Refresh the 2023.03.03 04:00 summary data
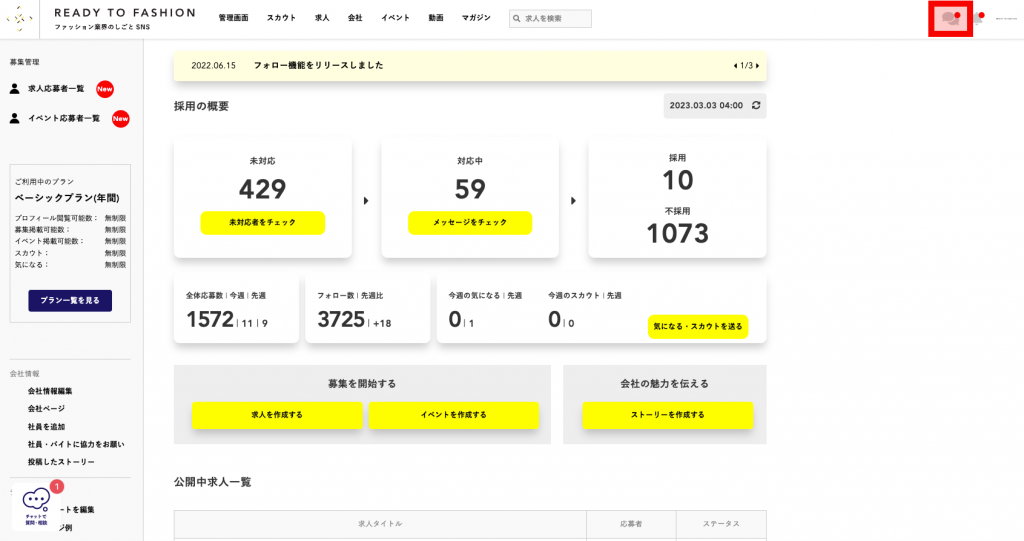1024x541 pixels. click(756, 105)
